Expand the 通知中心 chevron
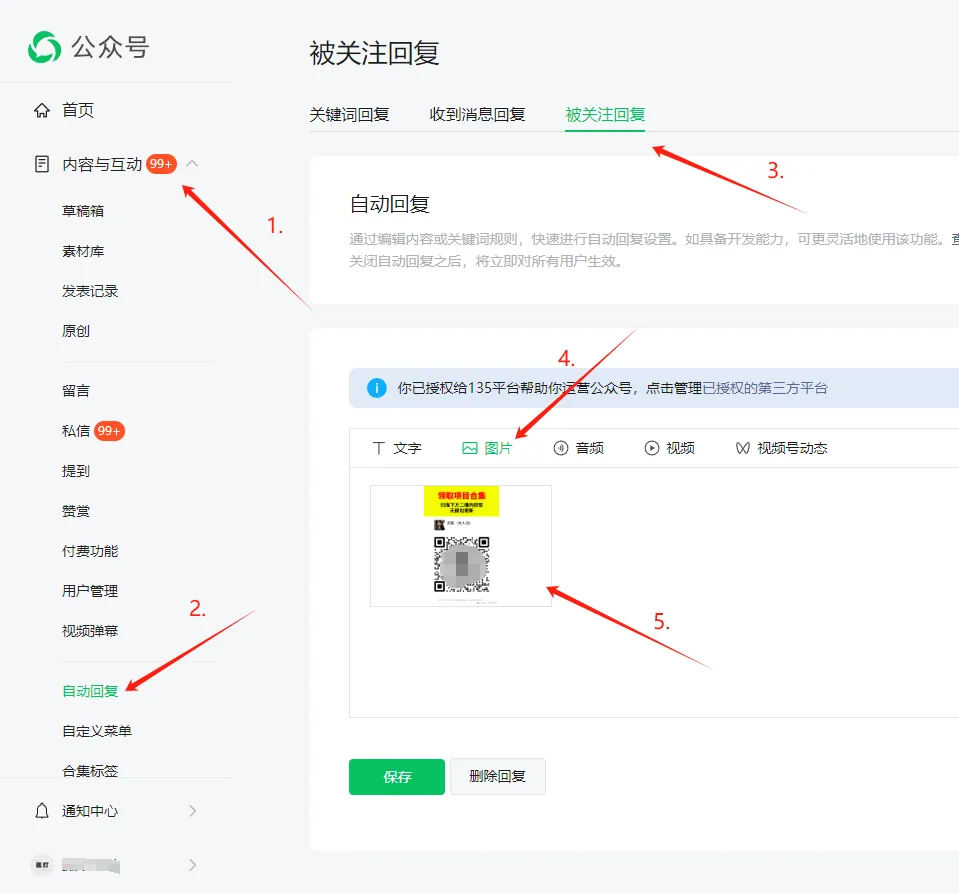959x893 pixels. (x=193, y=811)
